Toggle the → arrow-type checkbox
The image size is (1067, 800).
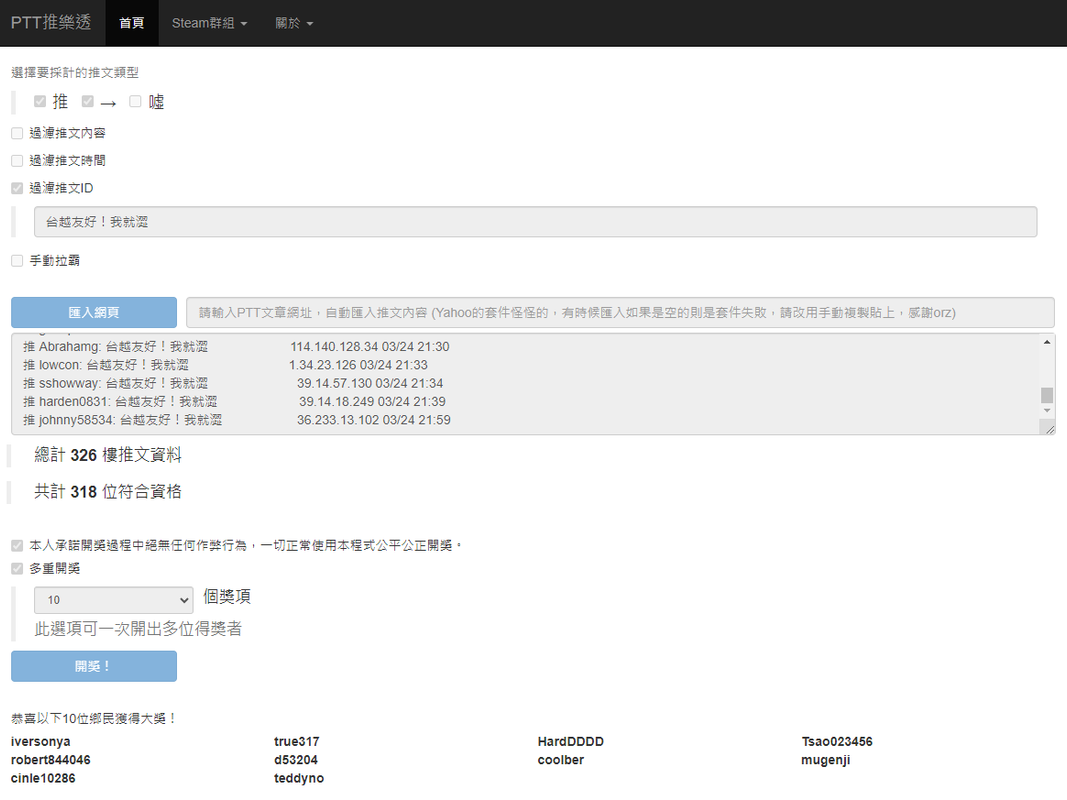[x=87, y=101]
